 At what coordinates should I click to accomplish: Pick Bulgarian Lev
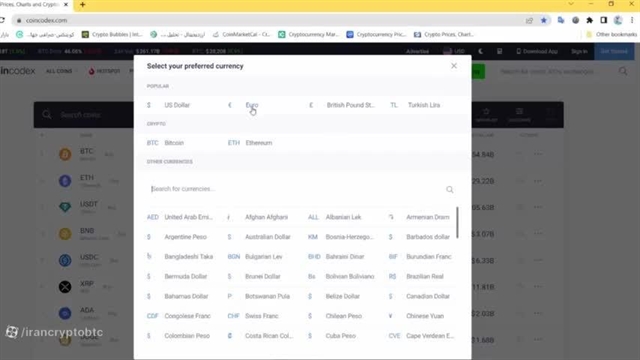point(264,257)
